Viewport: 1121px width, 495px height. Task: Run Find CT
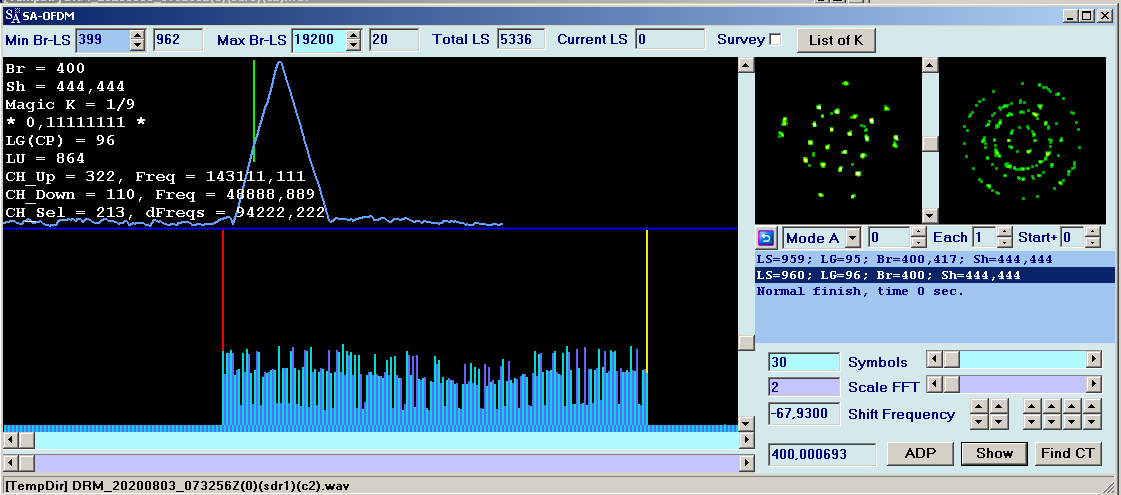1067,454
